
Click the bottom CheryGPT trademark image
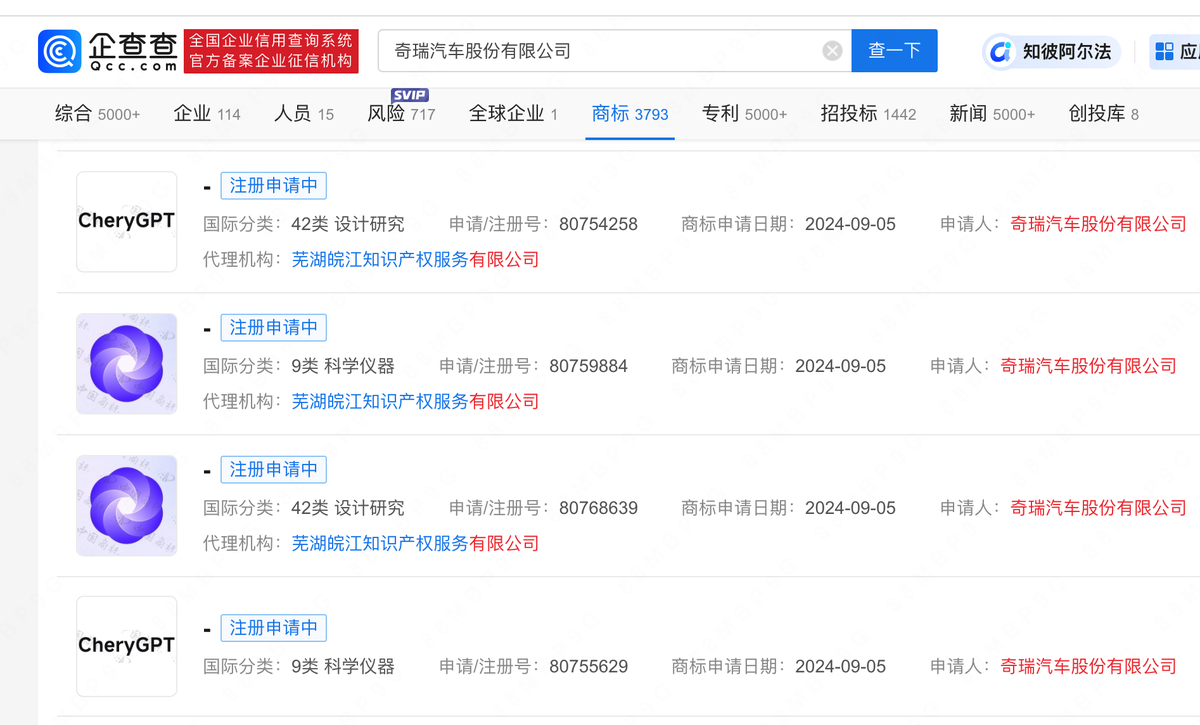126,645
